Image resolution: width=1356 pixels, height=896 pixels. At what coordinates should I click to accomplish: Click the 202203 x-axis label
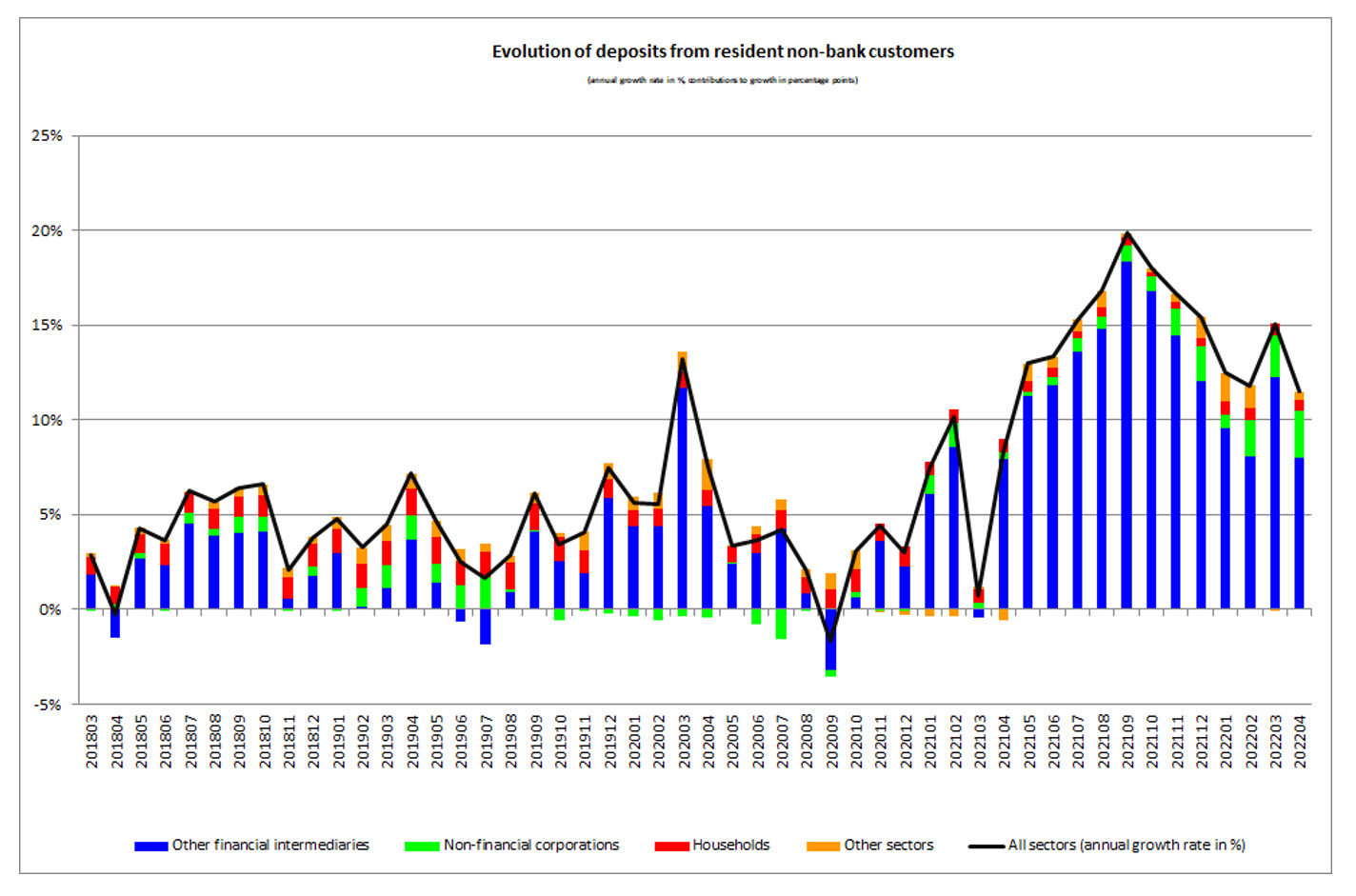tap(1275, 742)
